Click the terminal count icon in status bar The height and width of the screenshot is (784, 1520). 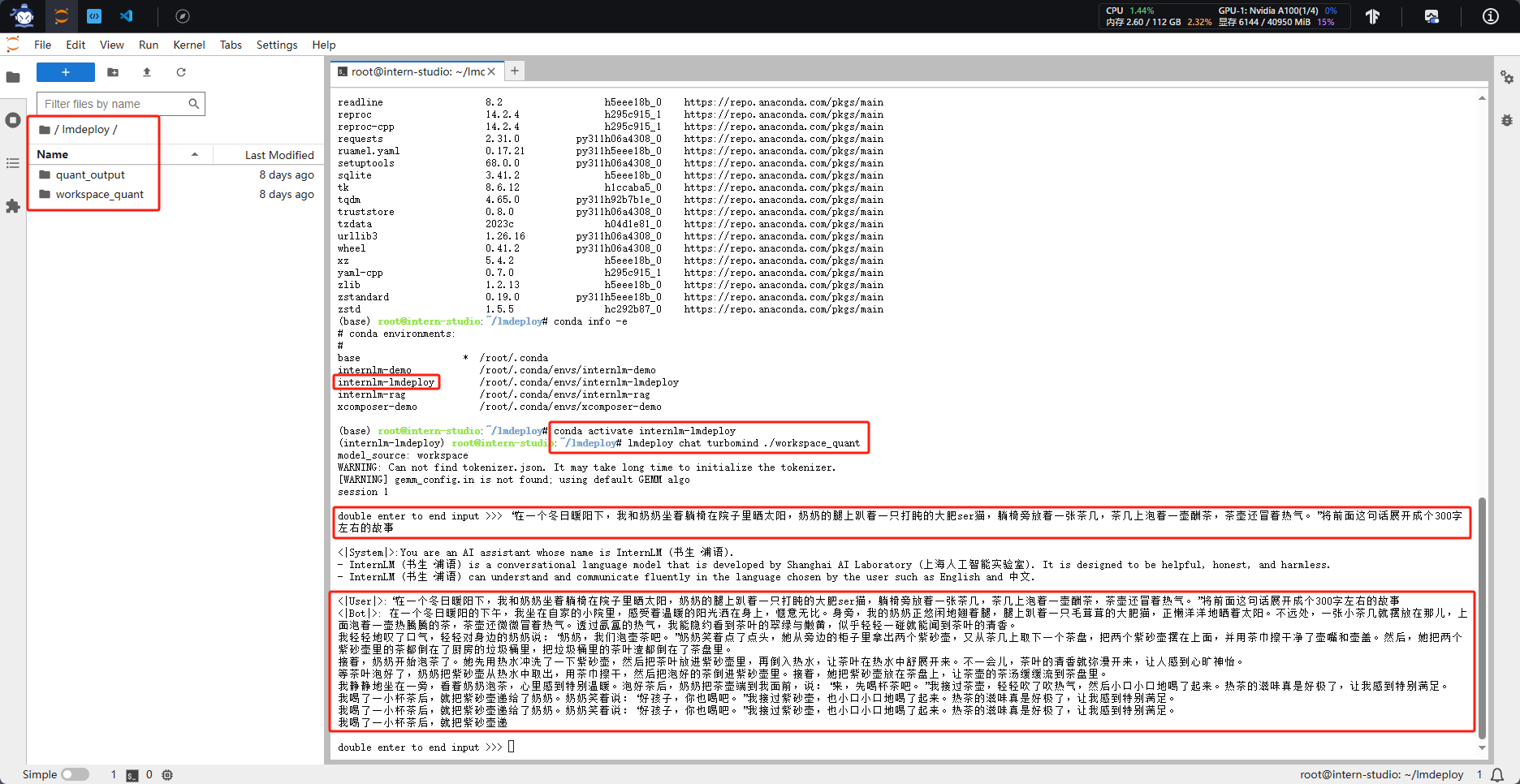(x=132, y=775)
